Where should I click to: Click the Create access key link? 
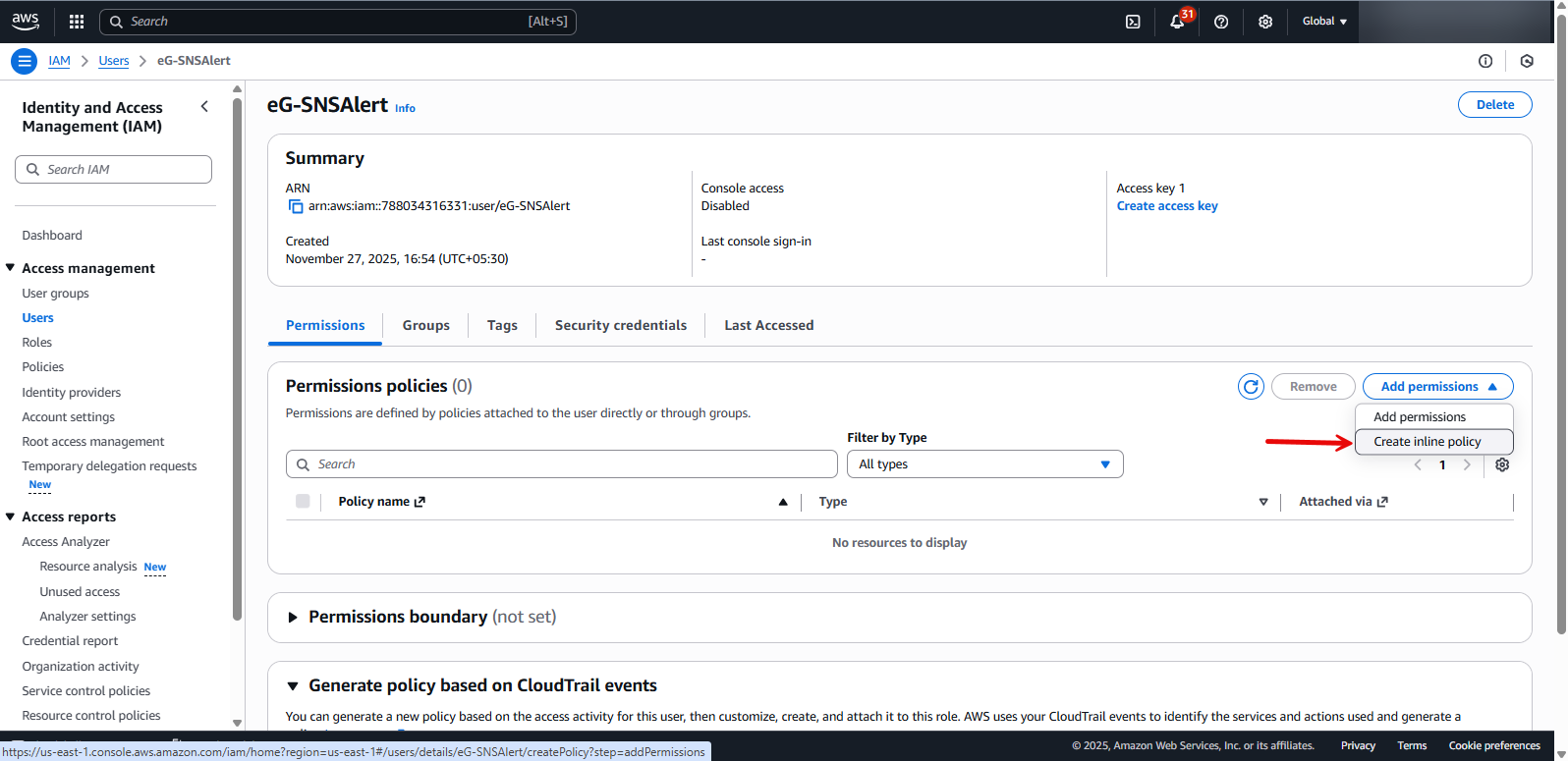1167,206
